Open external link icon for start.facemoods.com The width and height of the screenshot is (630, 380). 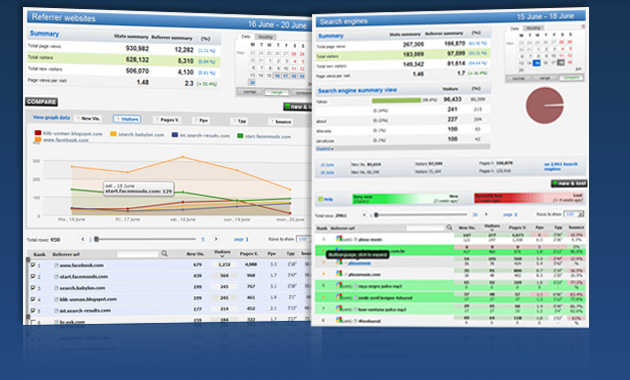[56, 276]
